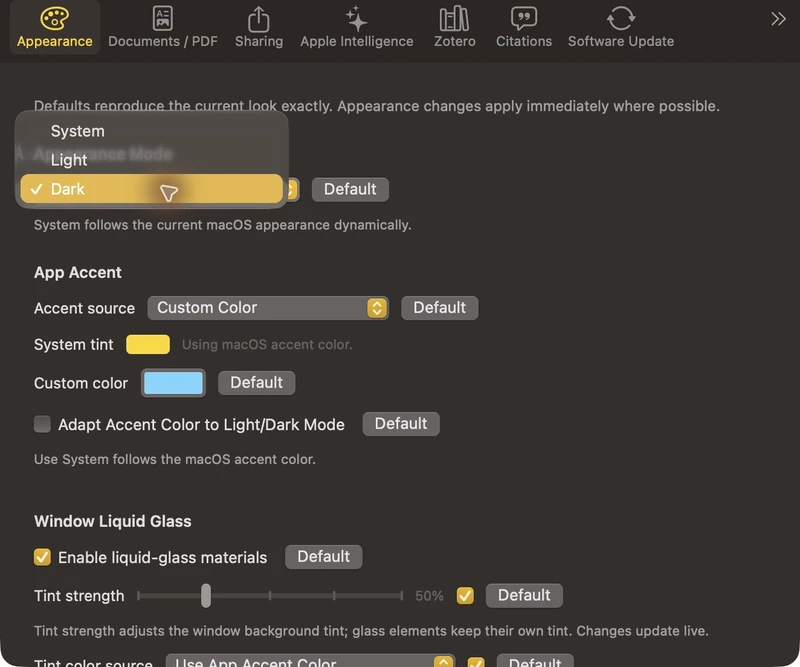Click 'Using macOS accent color.' hint text

tap(267, 344)
